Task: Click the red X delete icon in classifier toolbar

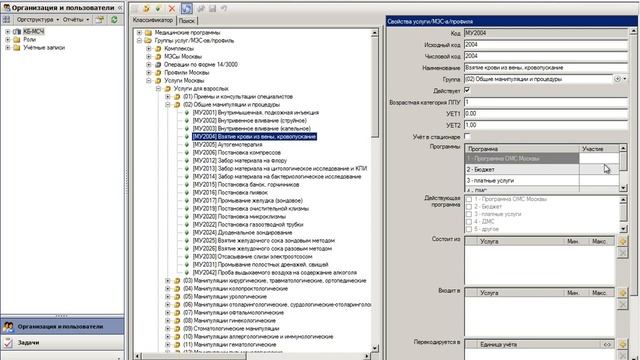Action: (172, 8)
